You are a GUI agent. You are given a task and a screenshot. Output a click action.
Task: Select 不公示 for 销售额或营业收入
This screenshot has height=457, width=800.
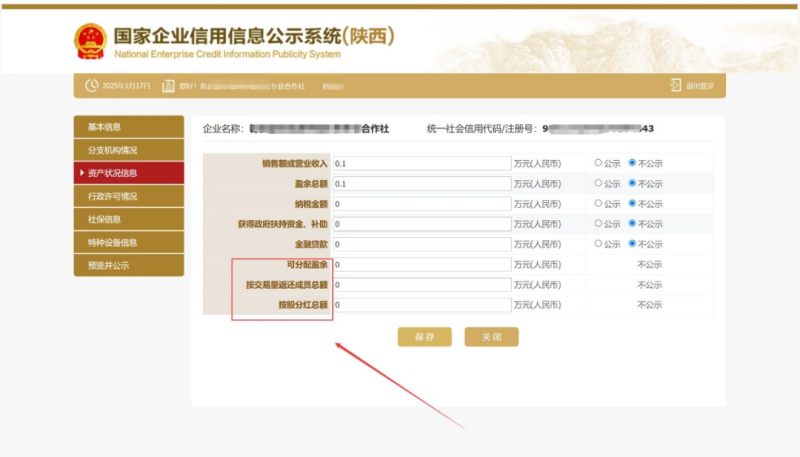pyautogui.click(x=632, y=163)
